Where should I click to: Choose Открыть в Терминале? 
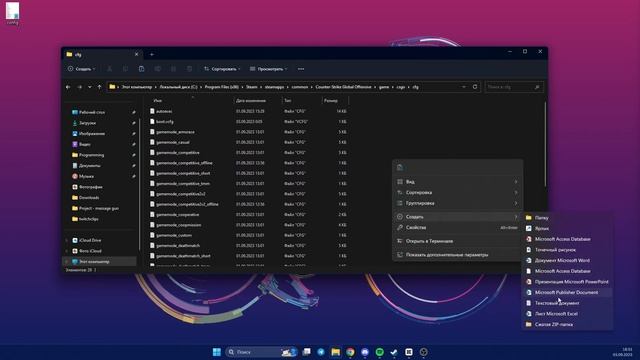click(x=458, y=241)
